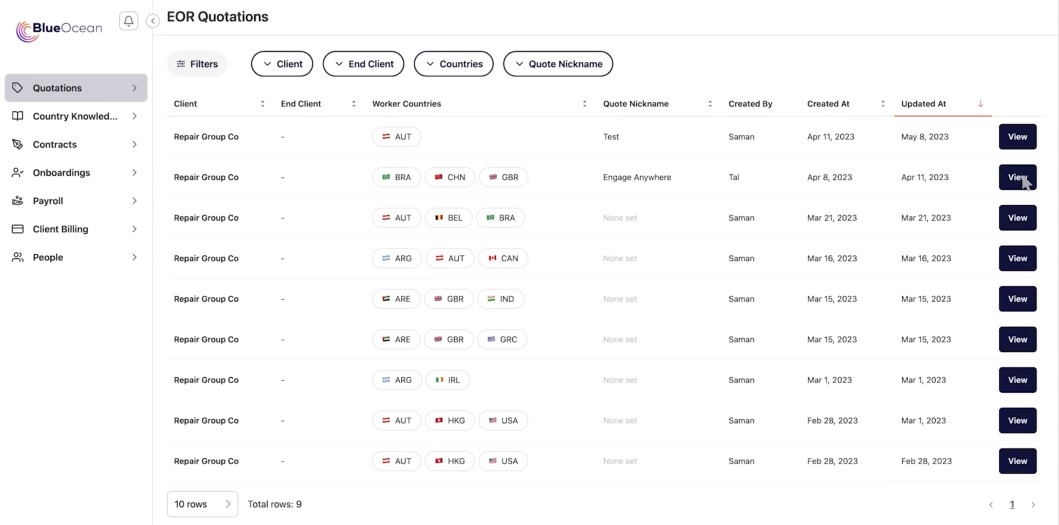Image resolution: width=1059 pixels, height=525 pixels.
Task: Click the Quotations tag icon in sidebar
Action: 18,88
